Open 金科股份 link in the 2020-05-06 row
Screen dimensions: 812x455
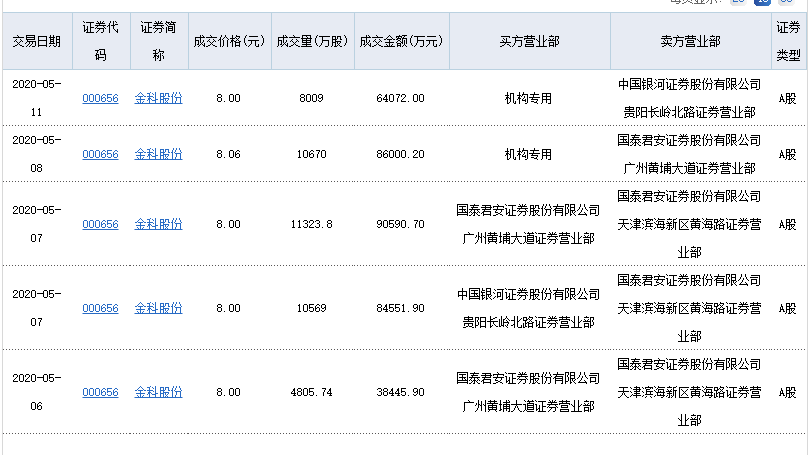[x=158, y=392]
